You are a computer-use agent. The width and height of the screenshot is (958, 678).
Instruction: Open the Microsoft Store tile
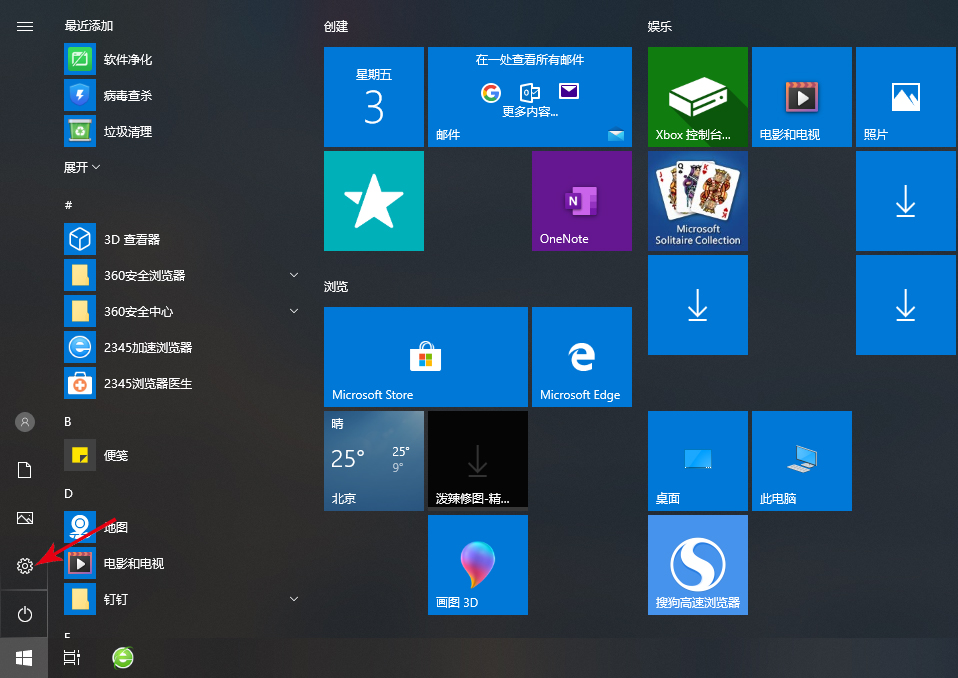[426, 357]
